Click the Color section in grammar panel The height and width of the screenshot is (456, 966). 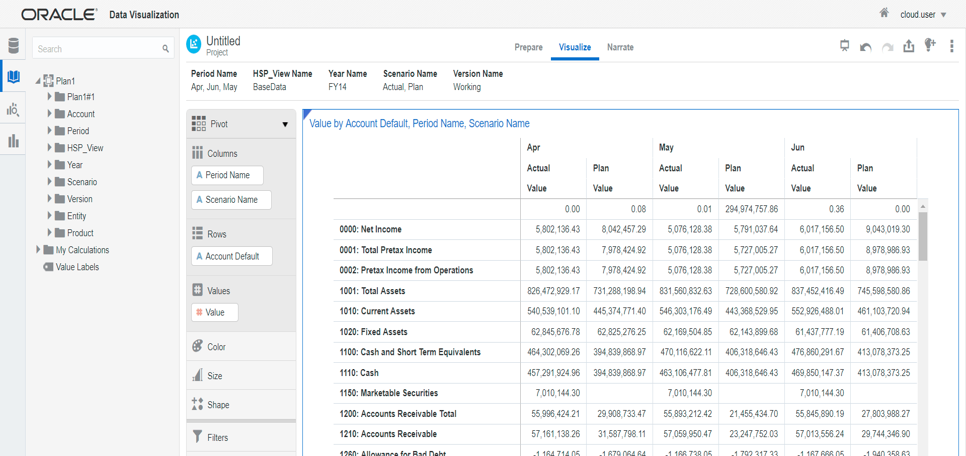[x=216, y=347]
